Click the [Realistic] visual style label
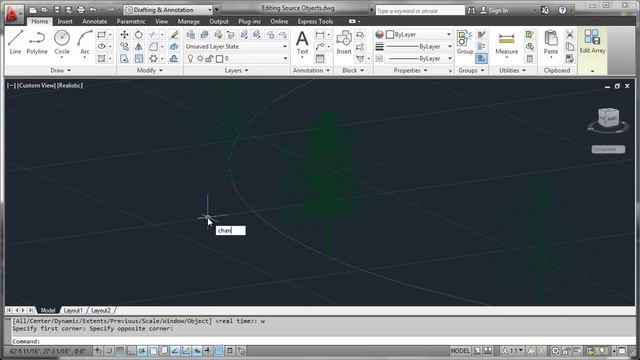 coord(70,85)
